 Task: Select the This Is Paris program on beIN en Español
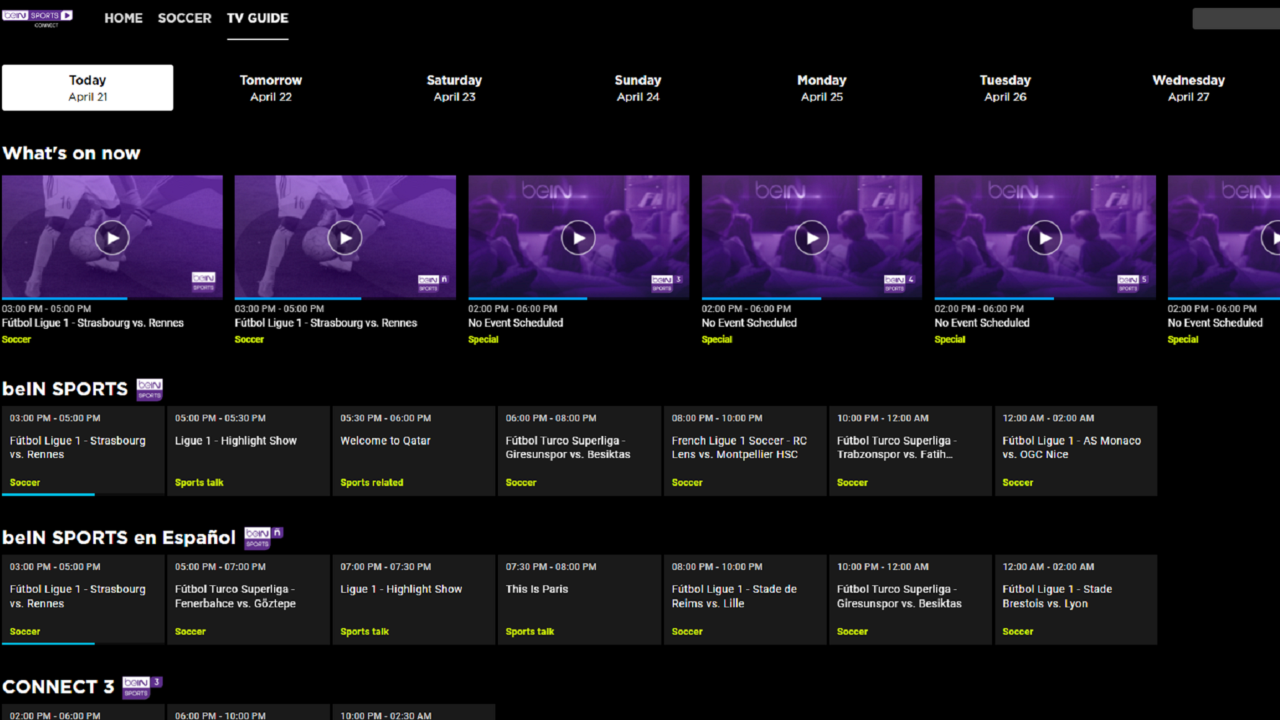coord(578,599)
